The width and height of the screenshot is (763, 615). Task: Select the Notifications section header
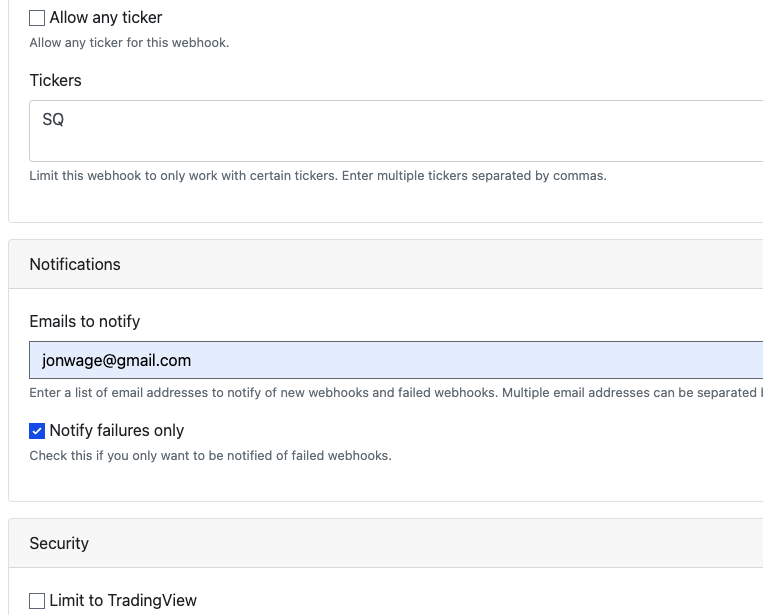[75, 264]
